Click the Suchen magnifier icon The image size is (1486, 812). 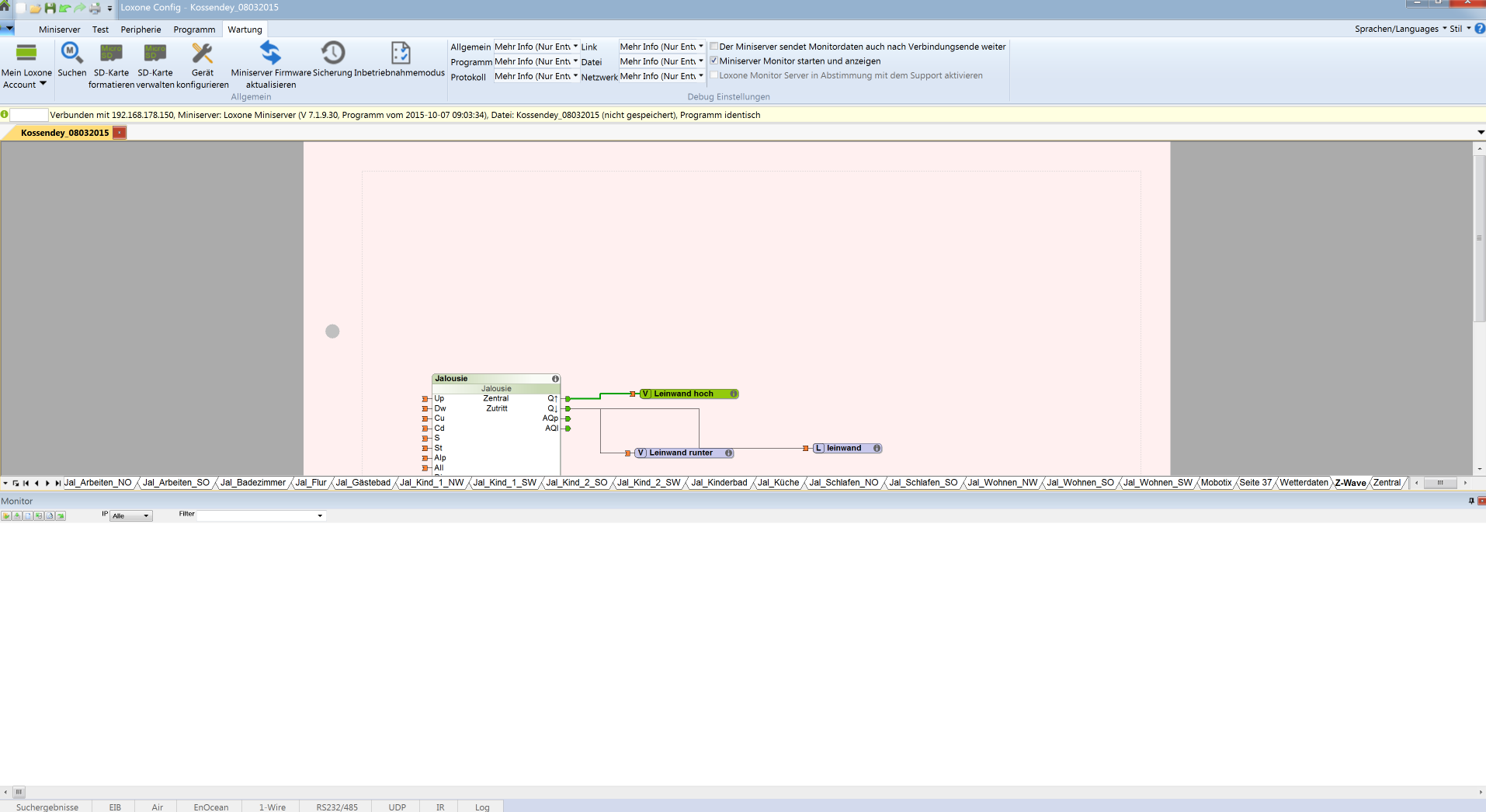[71, 54]
